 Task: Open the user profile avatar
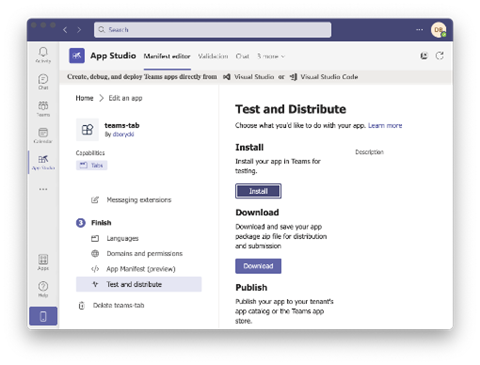(x=439, y=30)
